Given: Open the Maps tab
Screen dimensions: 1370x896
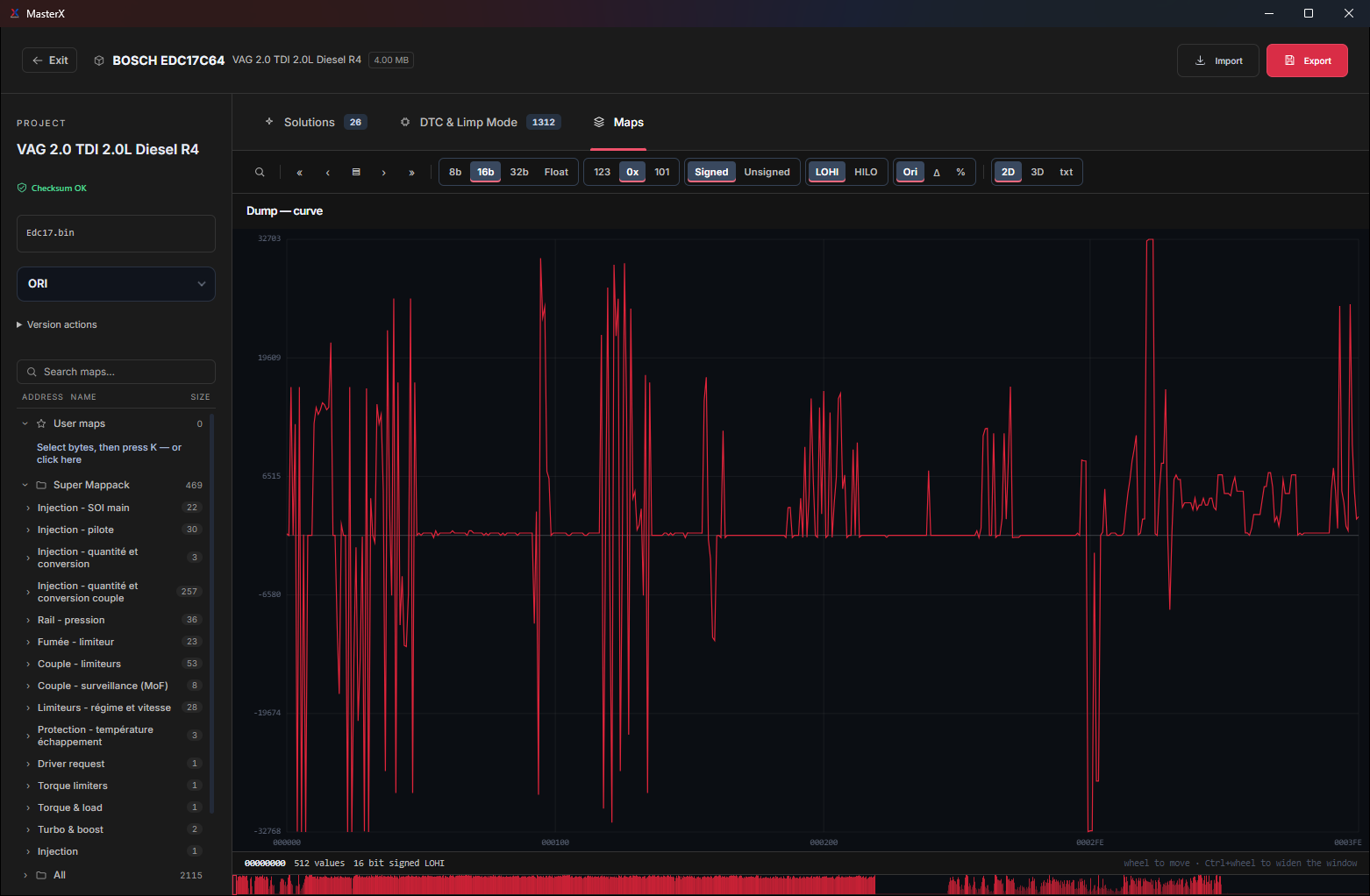Looking at the screenshot, I should pos(618,122).
